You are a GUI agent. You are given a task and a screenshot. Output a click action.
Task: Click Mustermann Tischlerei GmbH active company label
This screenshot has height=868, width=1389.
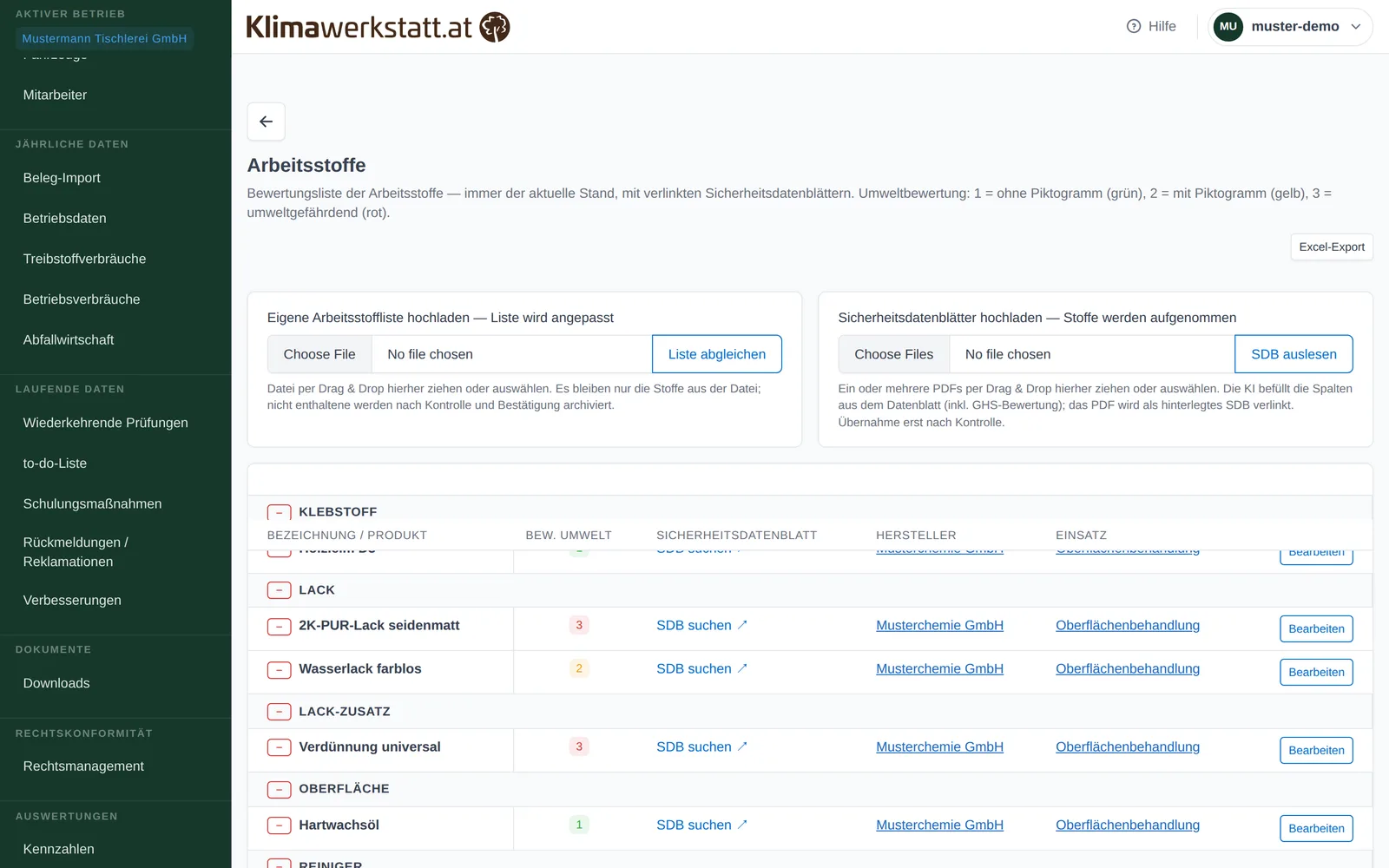click(104, 38)
